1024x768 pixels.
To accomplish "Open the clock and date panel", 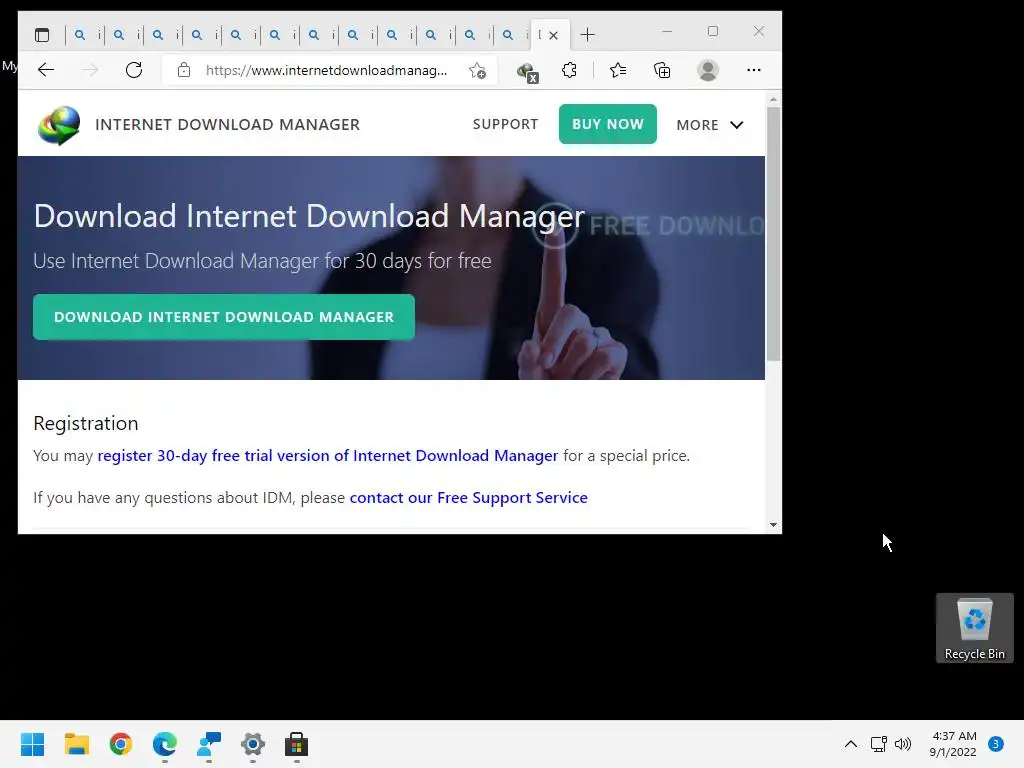I will 953,744.
